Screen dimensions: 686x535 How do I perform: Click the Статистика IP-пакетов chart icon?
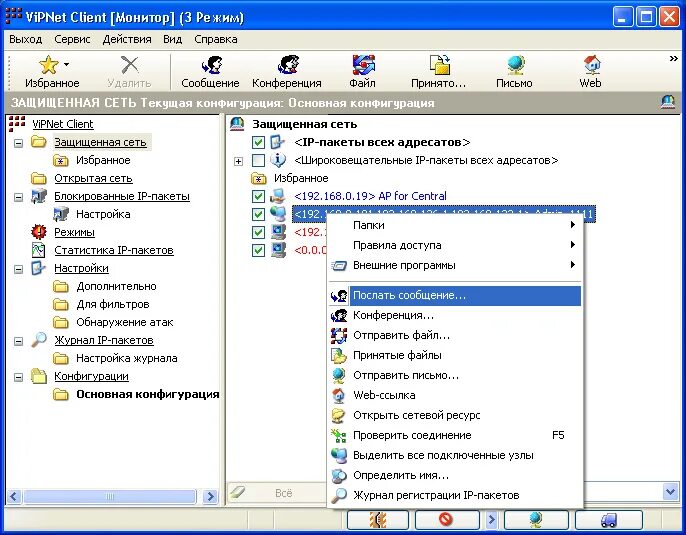38,250
